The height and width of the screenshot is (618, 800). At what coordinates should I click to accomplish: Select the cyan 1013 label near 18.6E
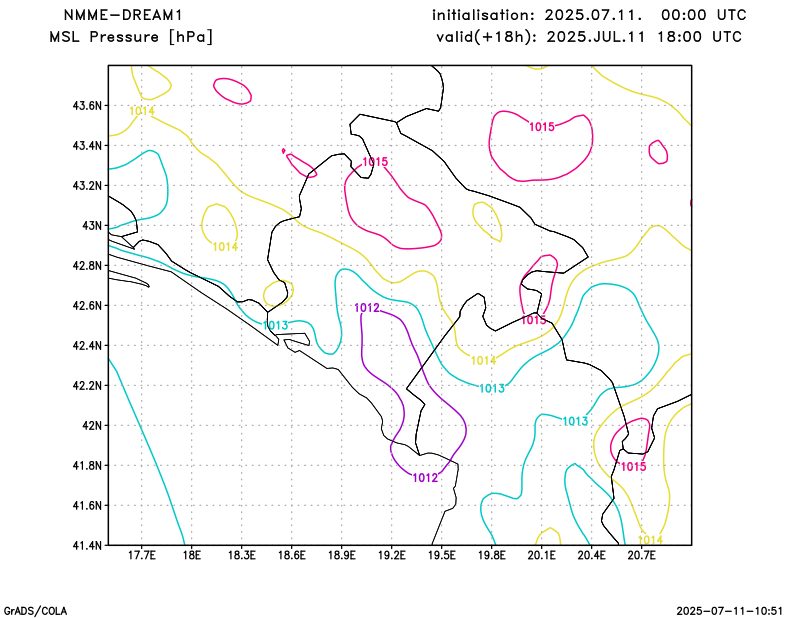pos(276,325)
